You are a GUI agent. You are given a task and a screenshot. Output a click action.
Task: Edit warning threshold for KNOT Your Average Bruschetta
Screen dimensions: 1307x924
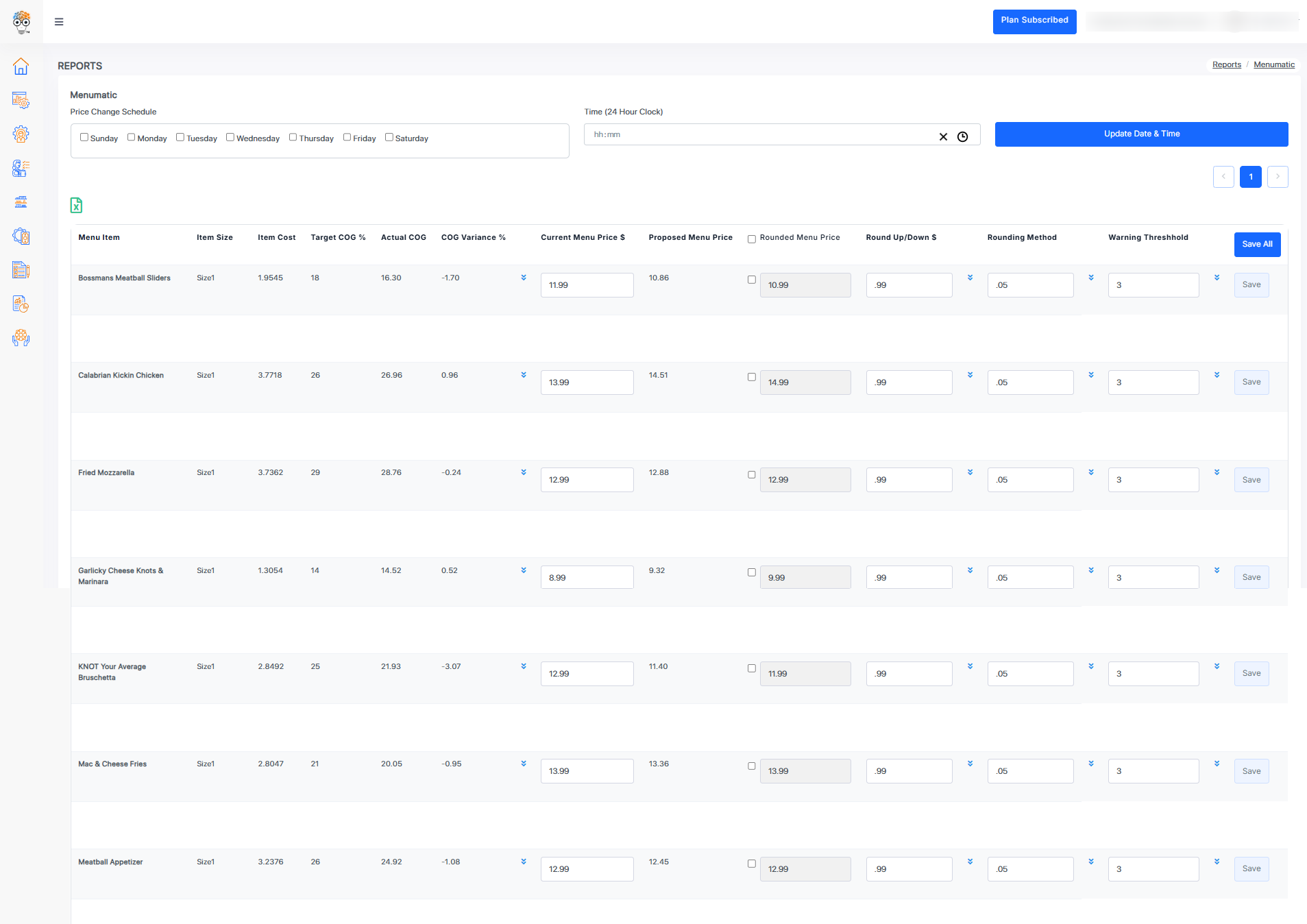click(1153, 674)
